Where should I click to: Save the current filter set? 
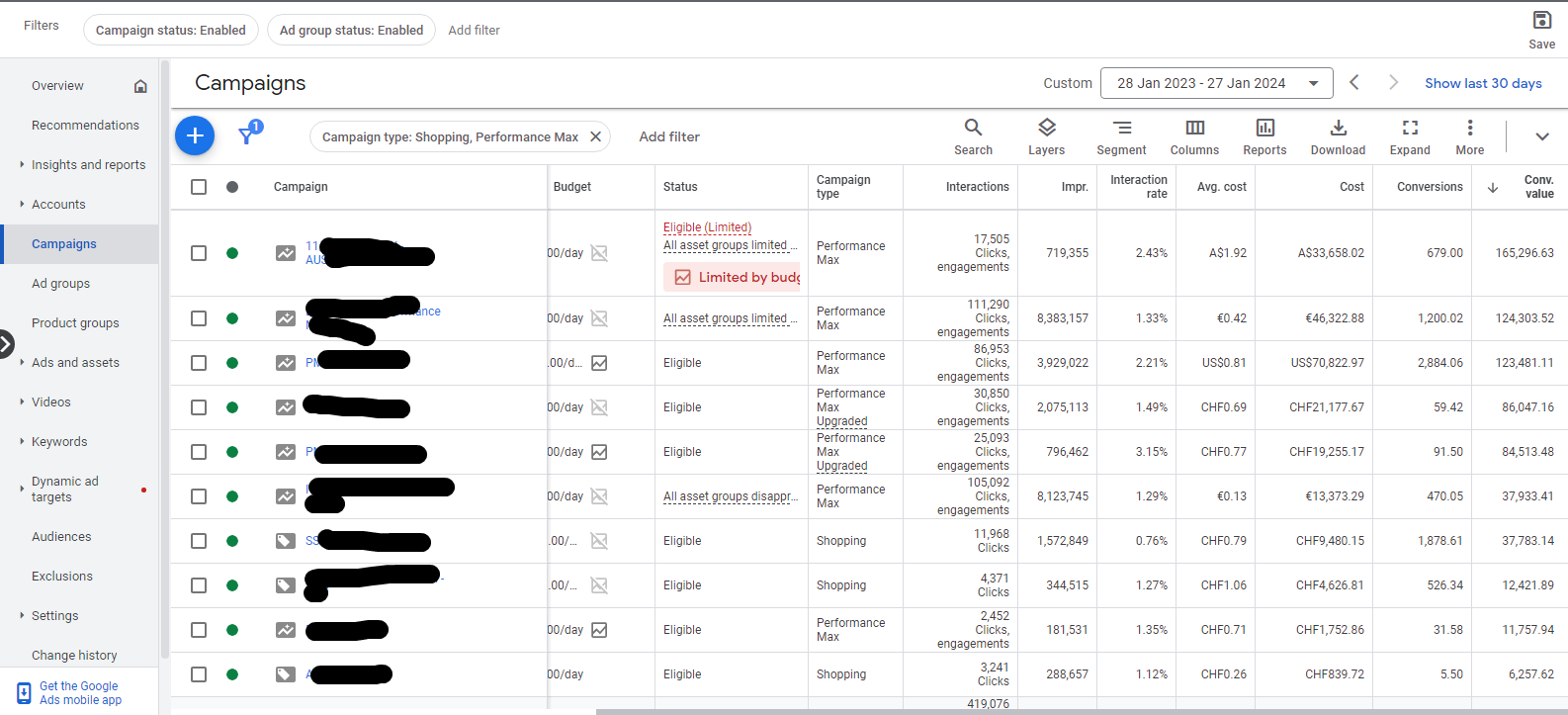(x=1541, y=29)
